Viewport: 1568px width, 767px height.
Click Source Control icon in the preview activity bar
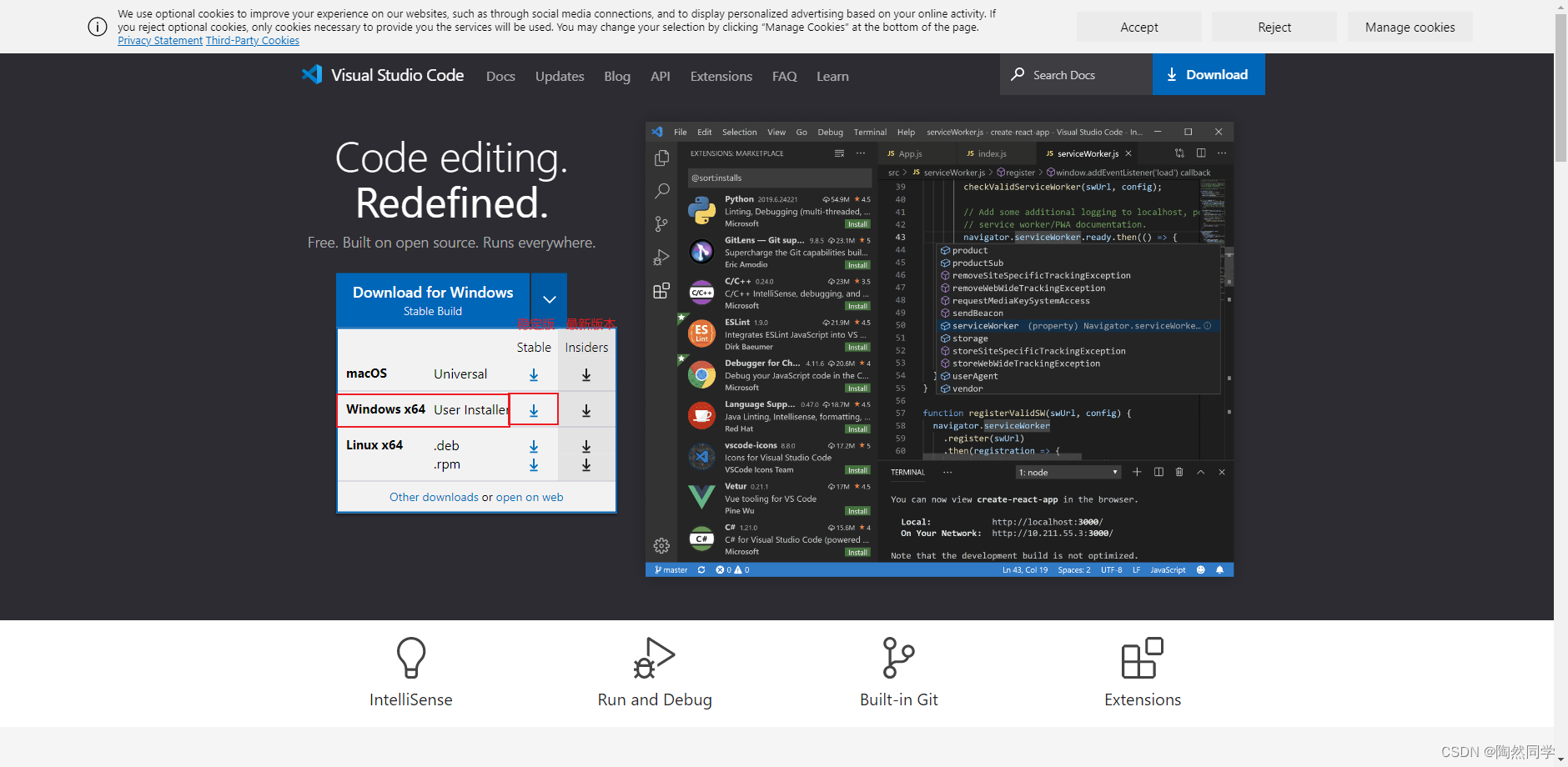[x=661, y=224]
